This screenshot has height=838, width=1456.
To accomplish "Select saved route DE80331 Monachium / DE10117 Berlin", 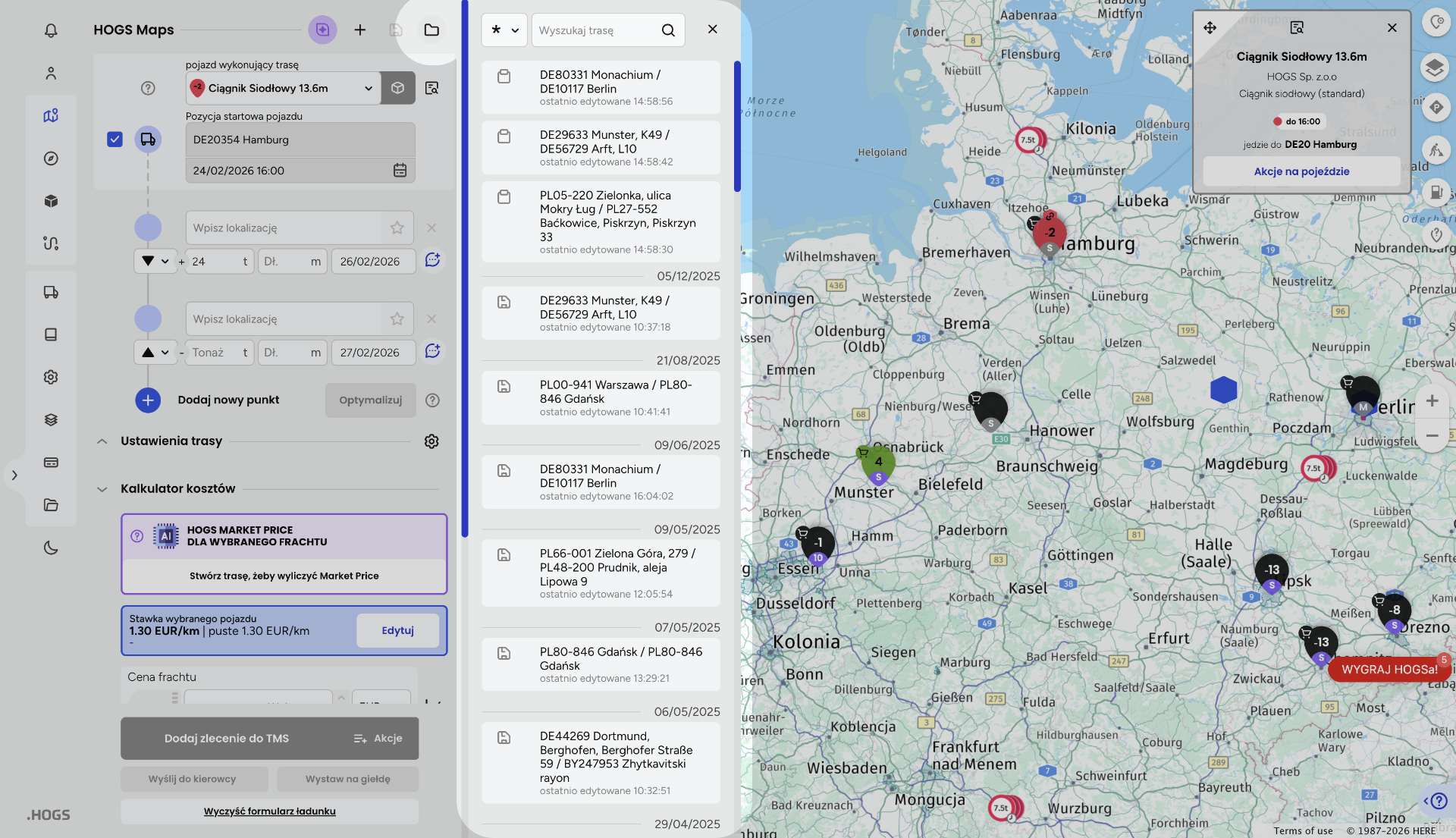I will pyautogui.click(x=601, y=87).
